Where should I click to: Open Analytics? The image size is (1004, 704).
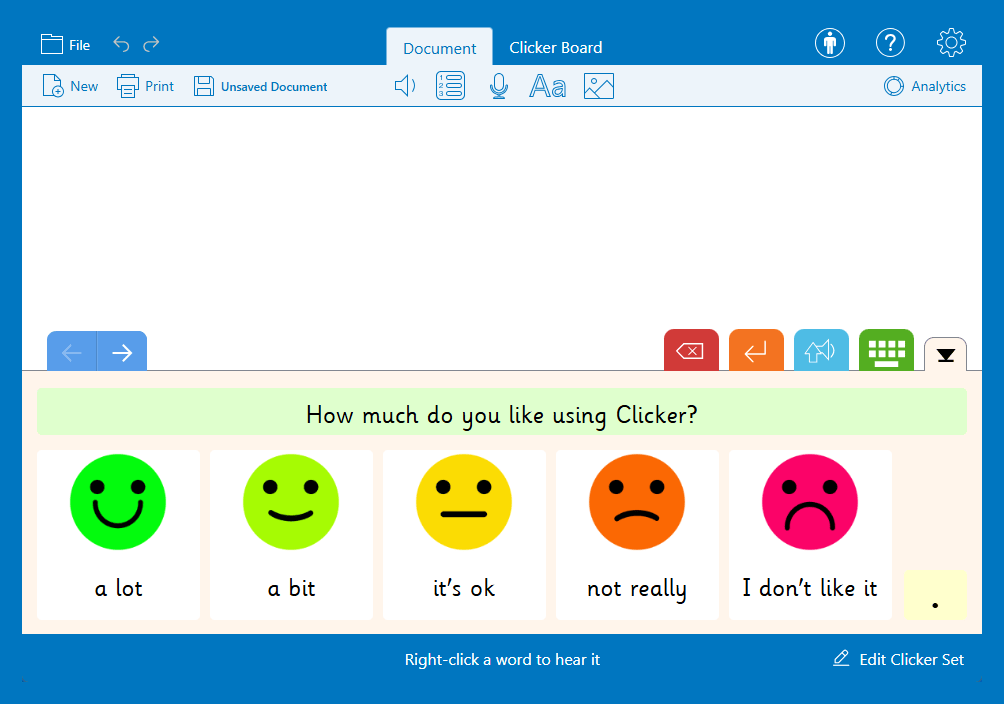925,86
